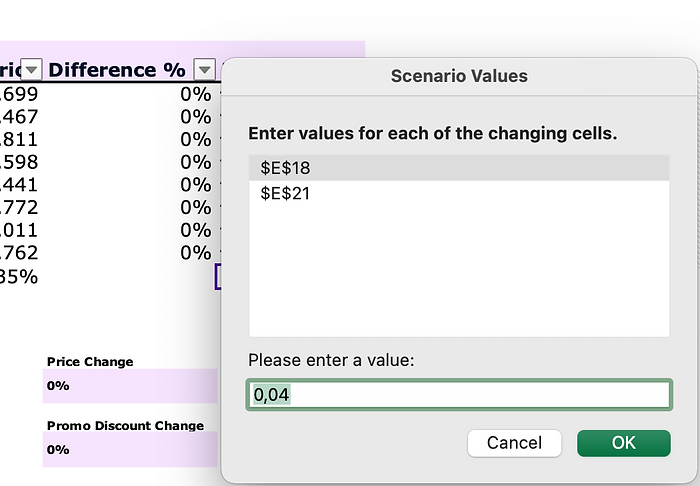
Task: Select the cell showing 85%
Action: pos(20,276)
